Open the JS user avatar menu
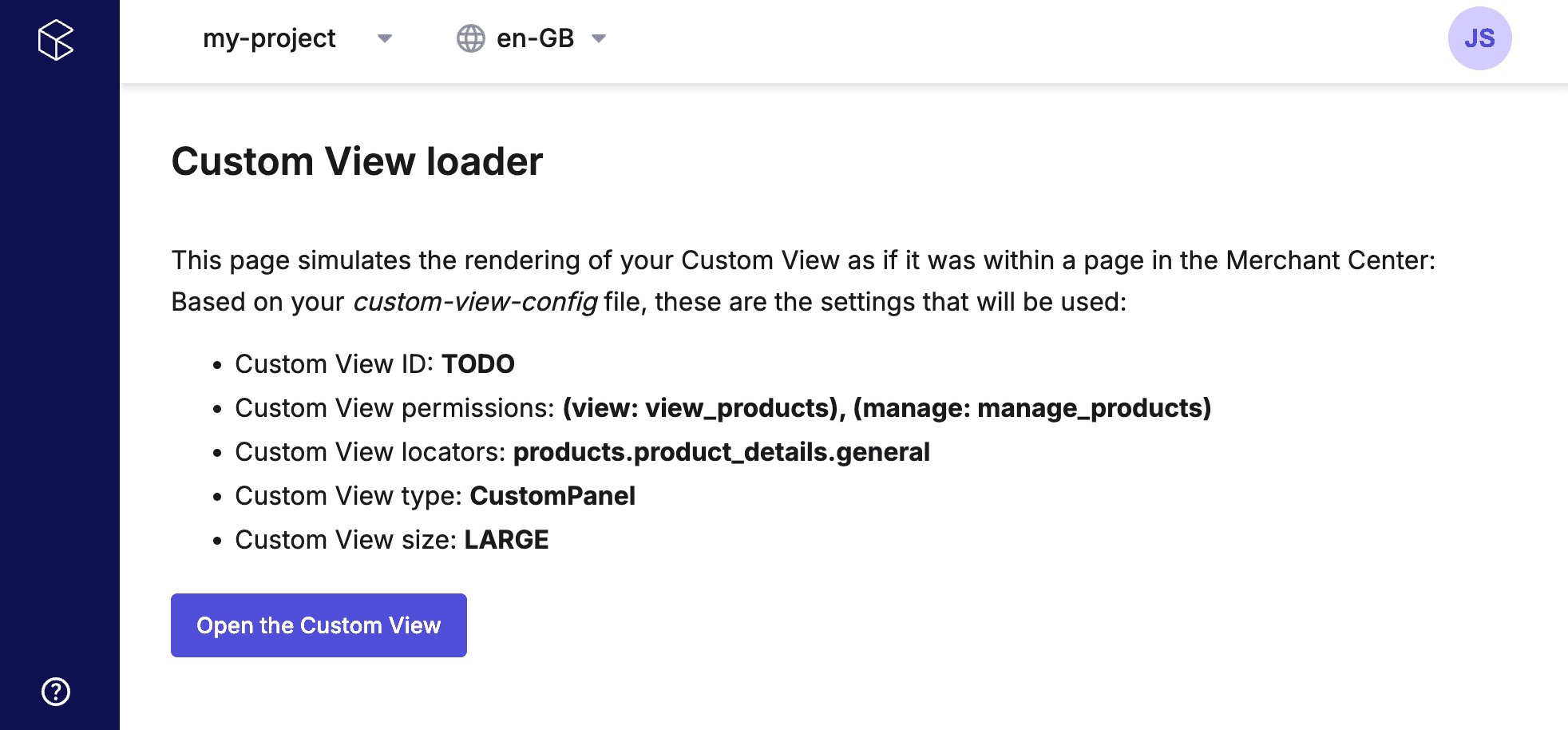The image size is (1568, 730). click(1479, 38)
